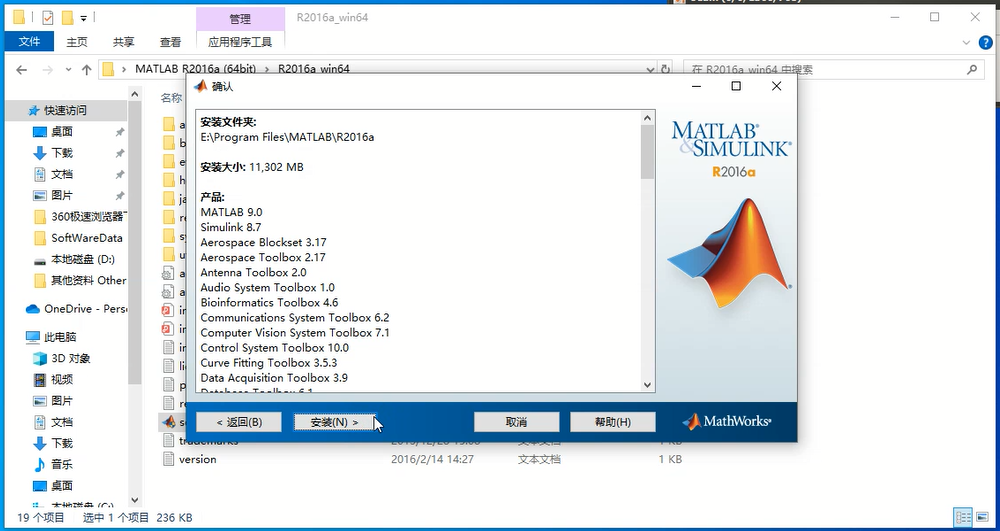Open 本地磁盘 (D:) in sidebar

point(83,259)
